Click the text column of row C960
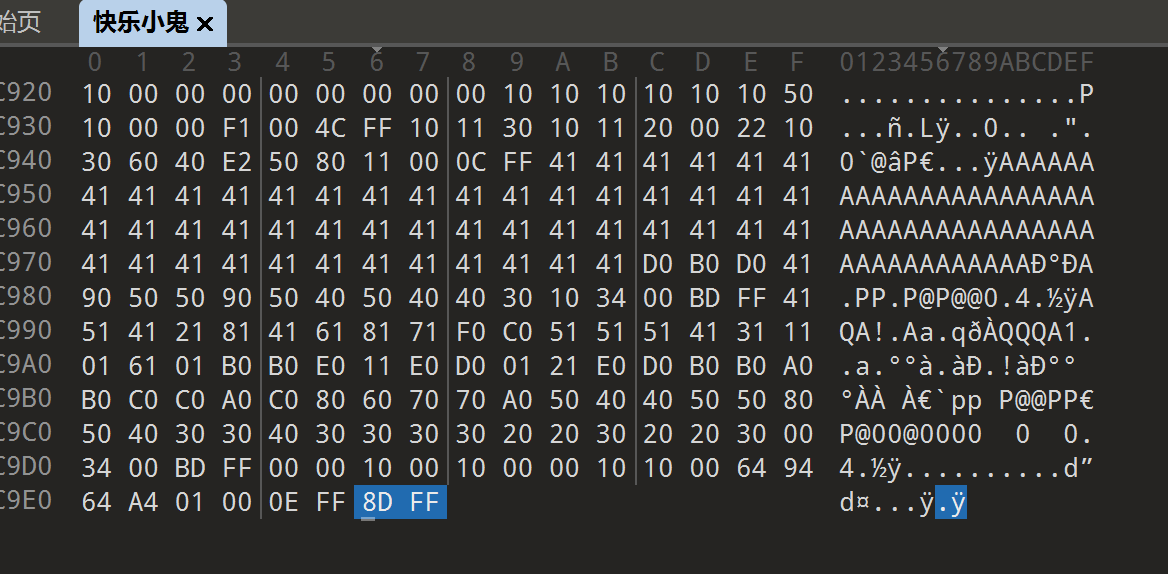Screen dimensions: 1168x574 point(967,230)
